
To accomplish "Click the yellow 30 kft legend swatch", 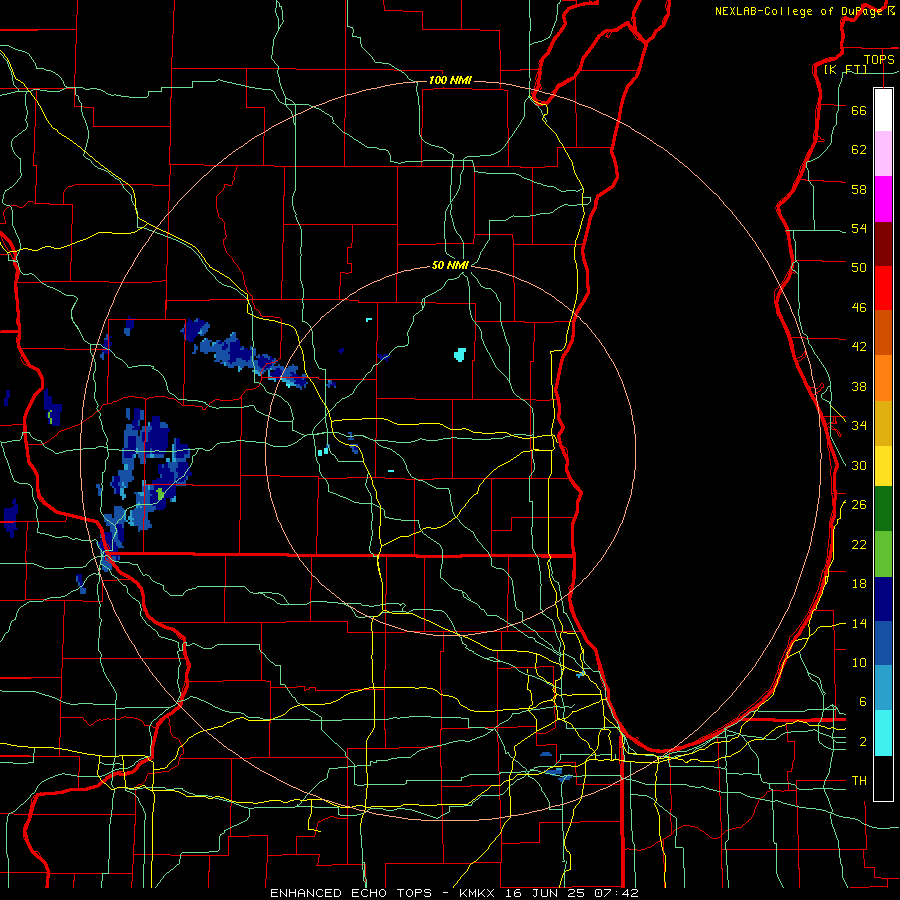I will click(x=883, y=466).
